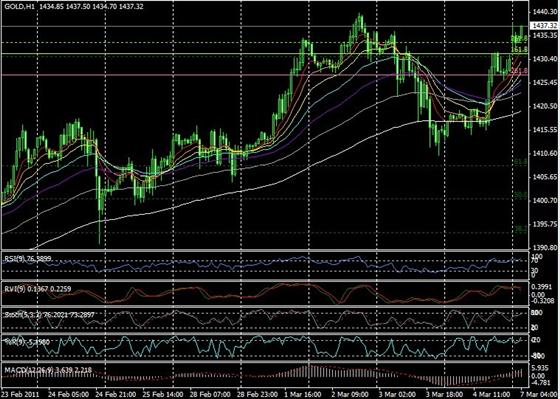Click the 1390.80 price axis label
560x399 pixels.
[x=544, y=248]
